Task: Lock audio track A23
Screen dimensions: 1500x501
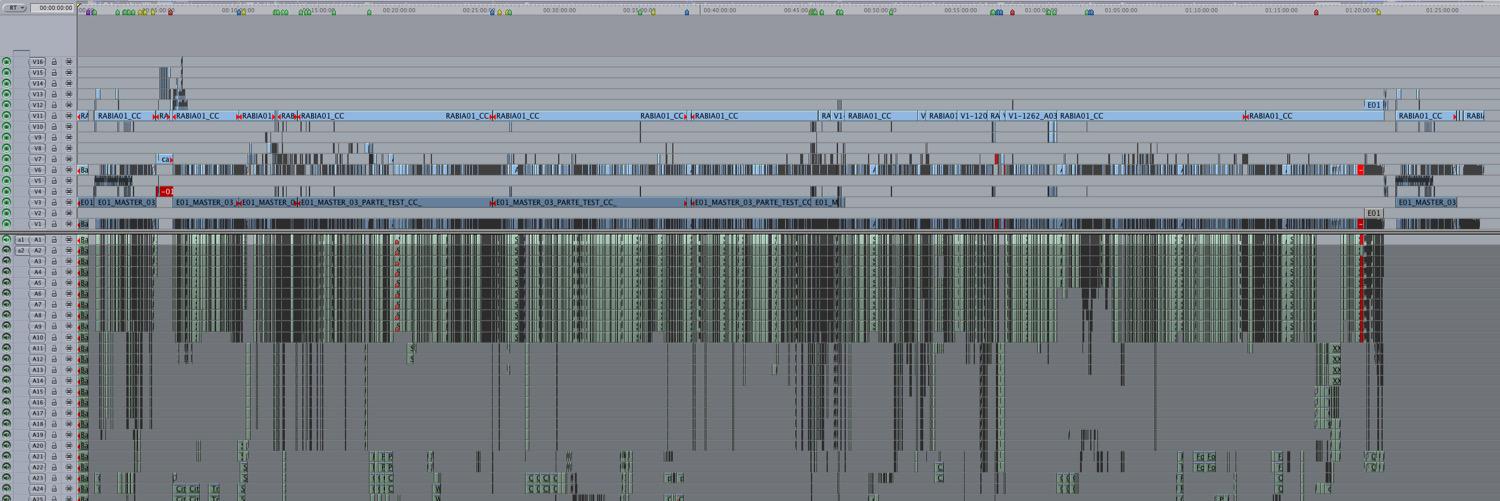Action: coord(55,478)
